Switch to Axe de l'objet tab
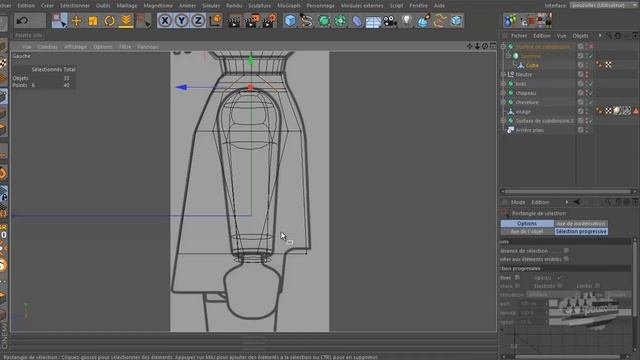This screenshot has height=360, width=640. 527,231
